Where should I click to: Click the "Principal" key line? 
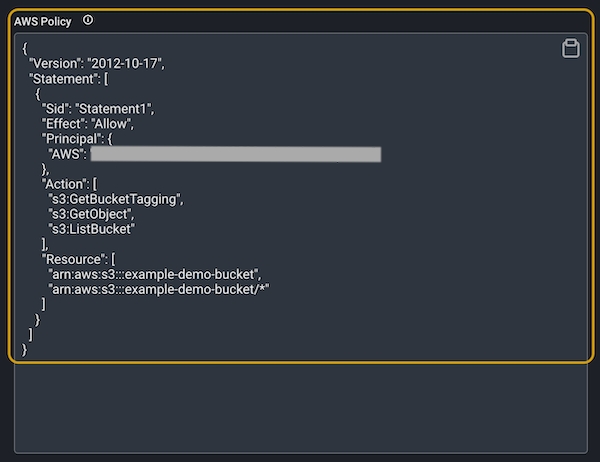pos(73,138)
